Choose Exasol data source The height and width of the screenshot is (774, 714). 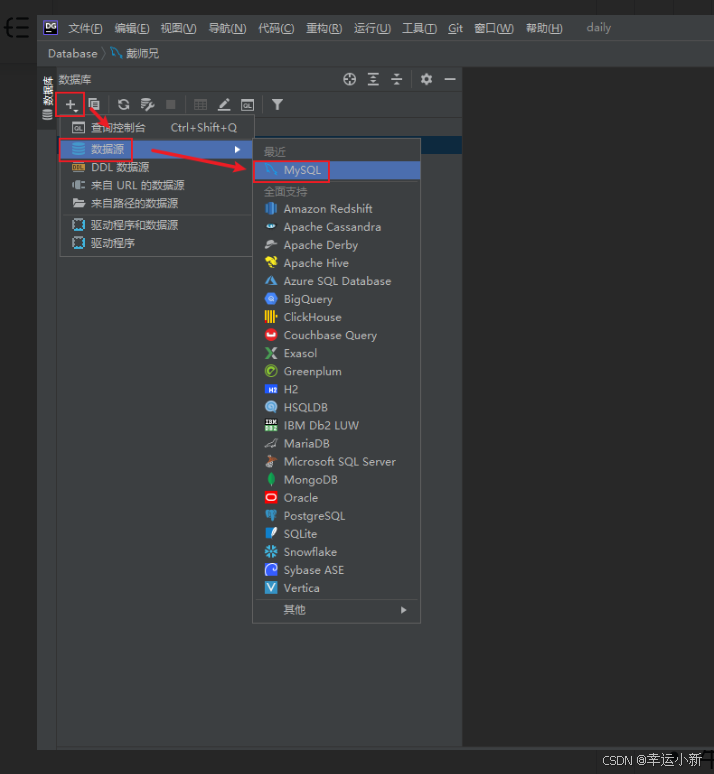point(337,353)
